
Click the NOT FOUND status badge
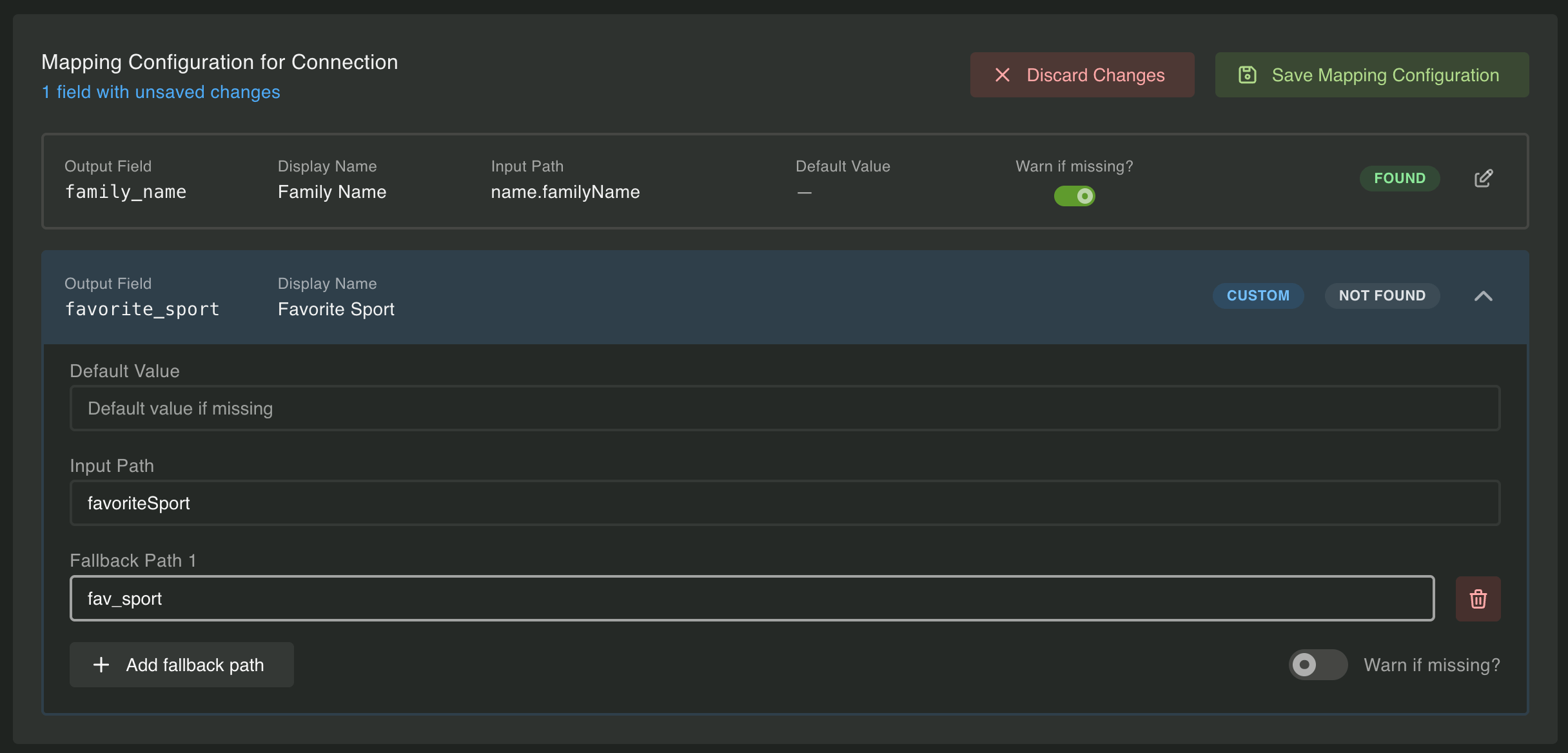(x=1382, y=296)
